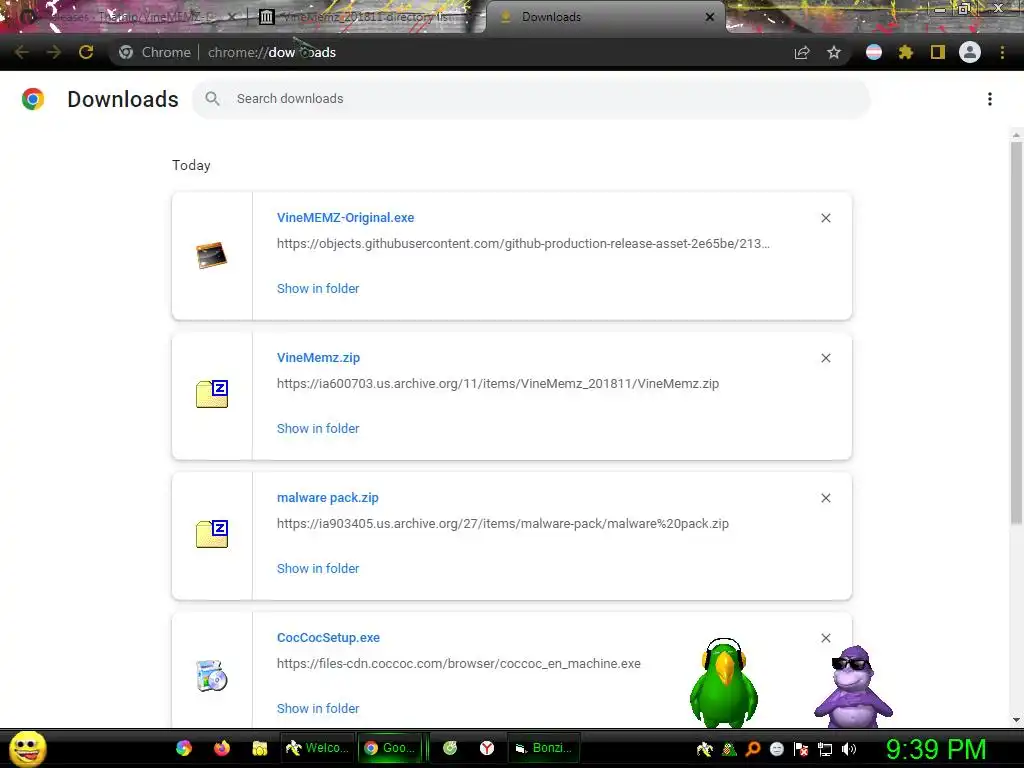Click the 9:39 PM taskbar clock
The height and width of the screenshot is (768, 1024).
(936, 749)
